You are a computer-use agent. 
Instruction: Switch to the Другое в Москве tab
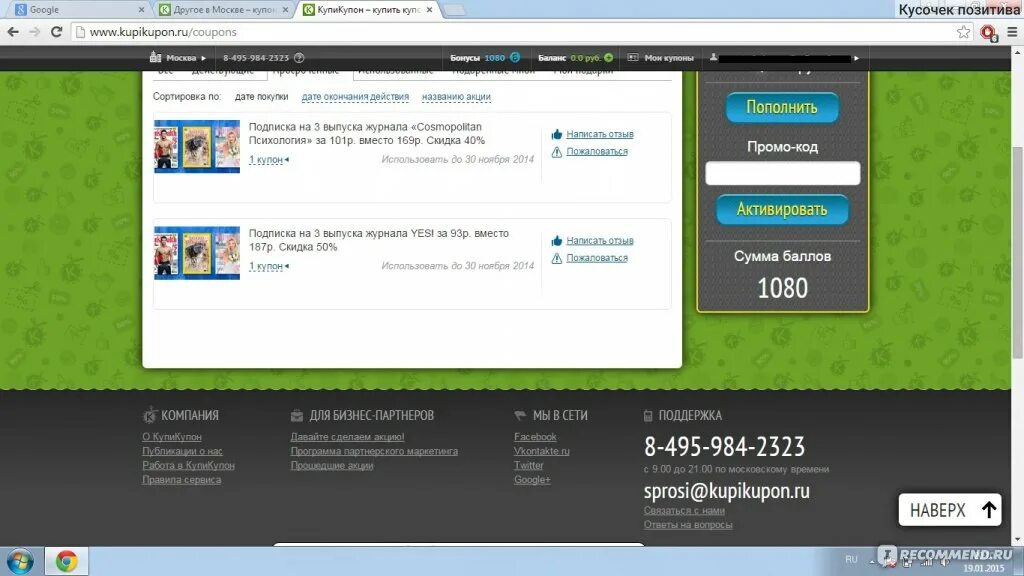(223, 10)
